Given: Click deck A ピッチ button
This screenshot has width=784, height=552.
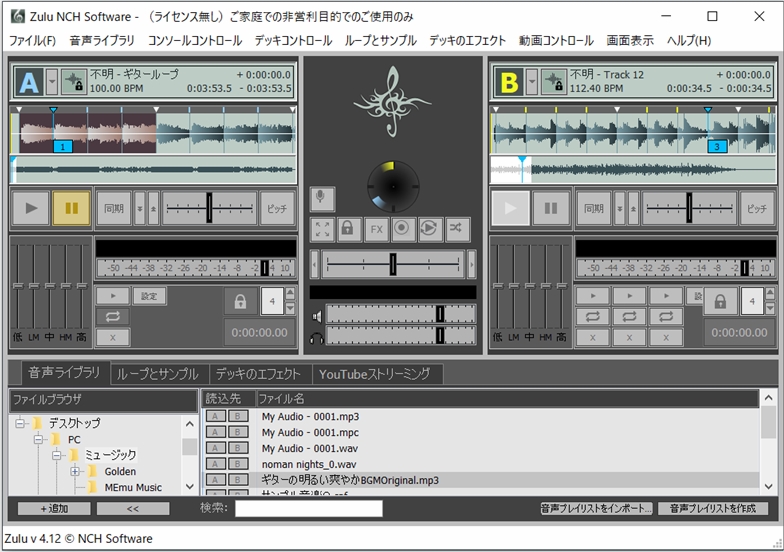Looking at the screenshot, I should pyautogui.click(x=277, y=208).
